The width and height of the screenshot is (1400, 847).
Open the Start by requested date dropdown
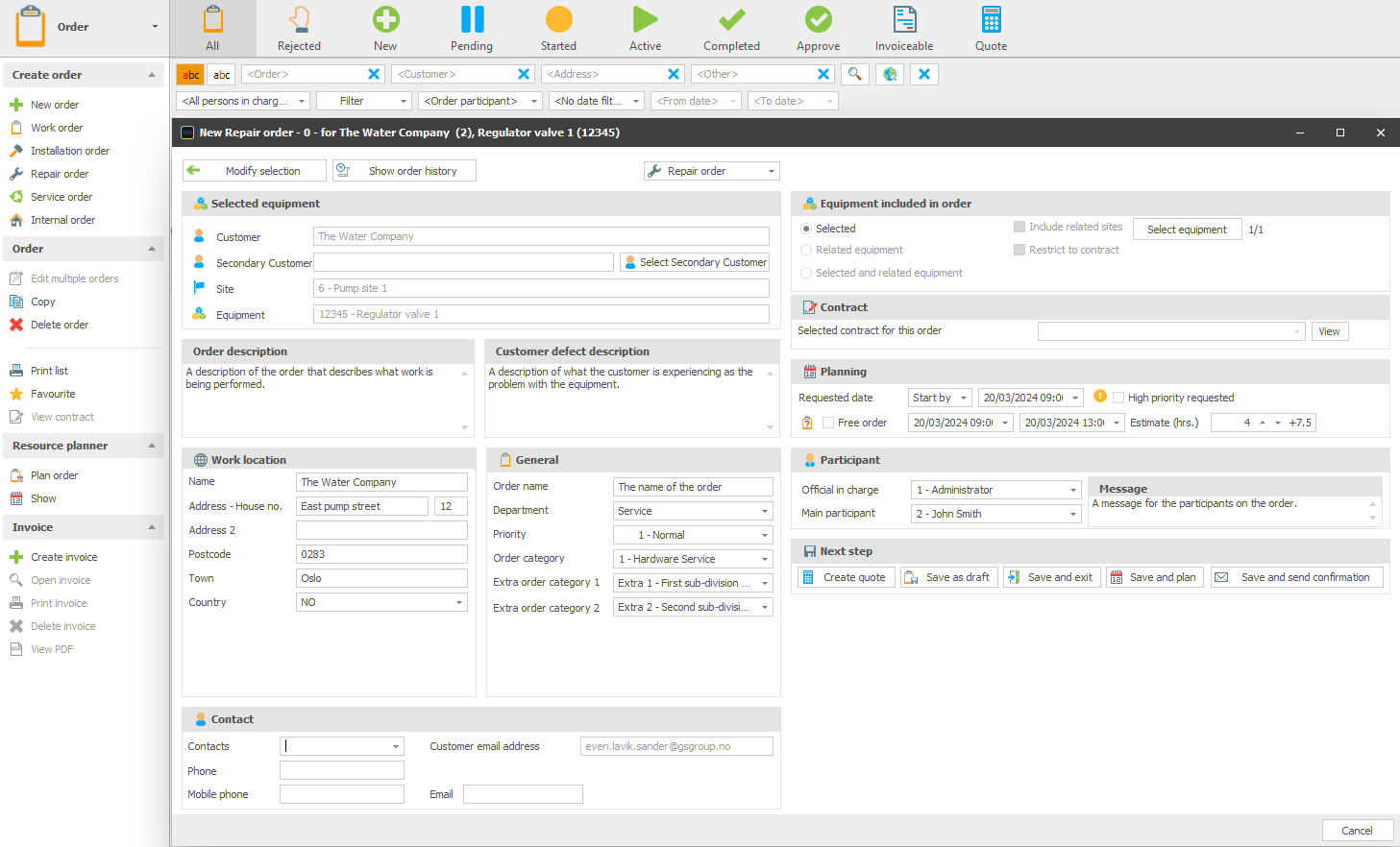pos(940,398)
